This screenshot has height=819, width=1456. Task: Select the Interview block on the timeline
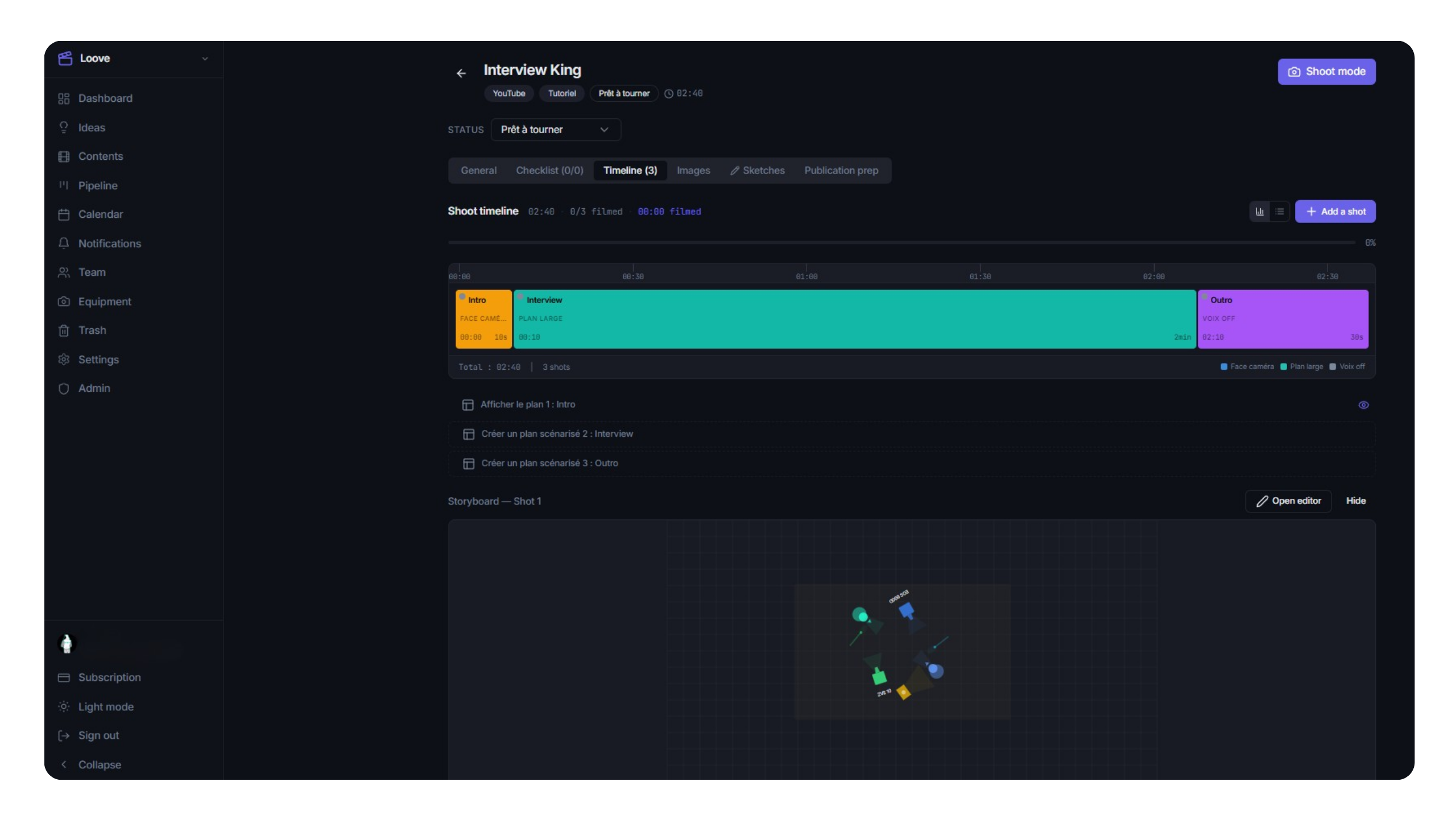[853, 318]
